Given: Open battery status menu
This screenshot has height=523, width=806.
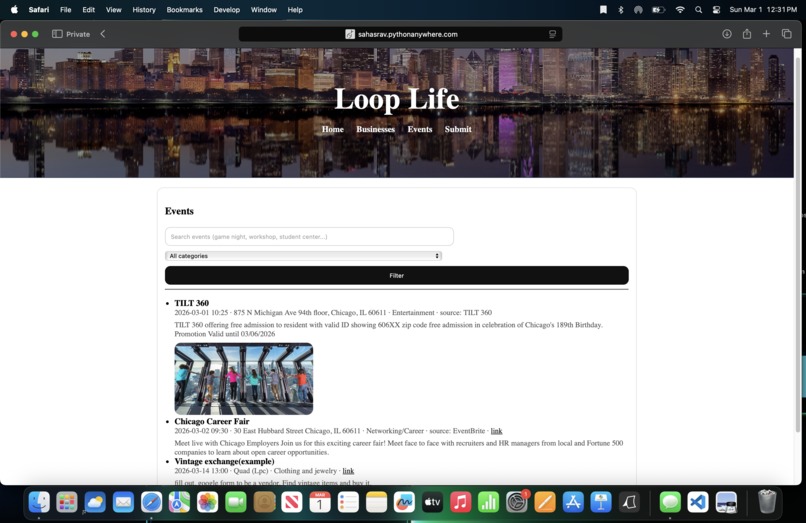Looking at the screenshot, I should pyautogui.click(x=658, y=10).
